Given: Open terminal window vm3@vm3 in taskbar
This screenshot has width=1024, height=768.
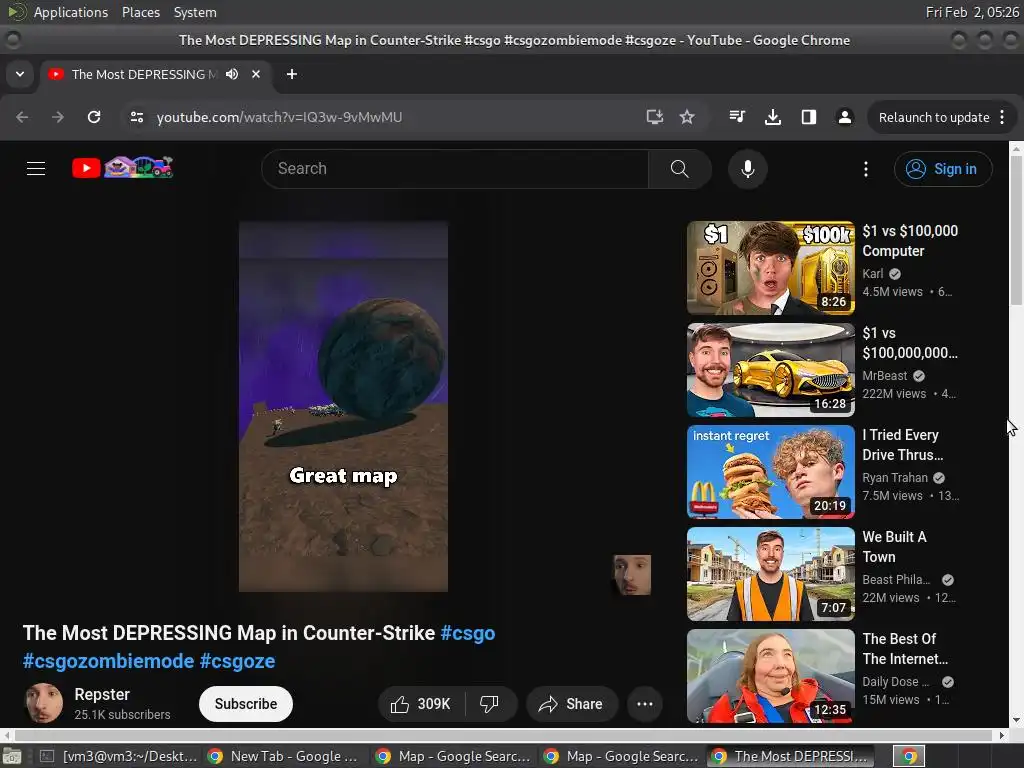Looking at the screenshot, I should 118,756.
